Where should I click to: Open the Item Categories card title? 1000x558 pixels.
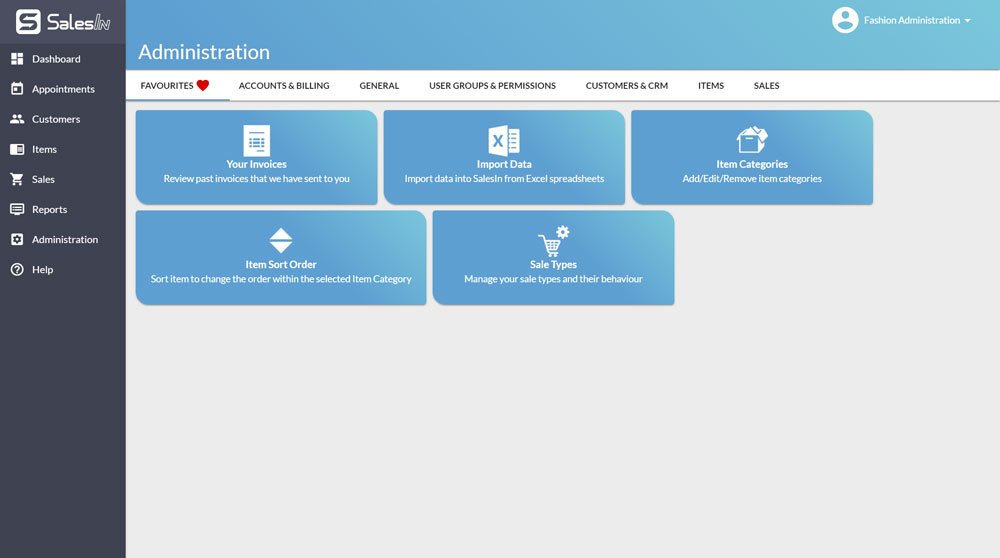752,164
